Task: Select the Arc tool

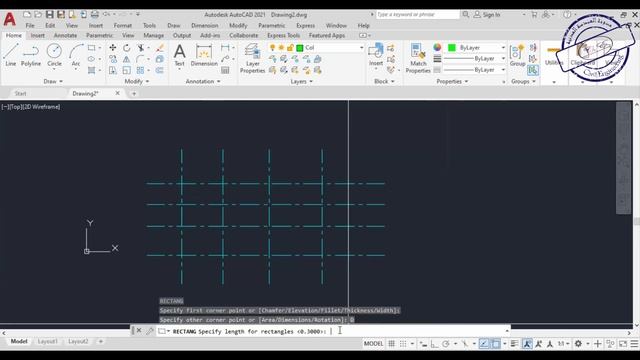Action: pos(76,55)
